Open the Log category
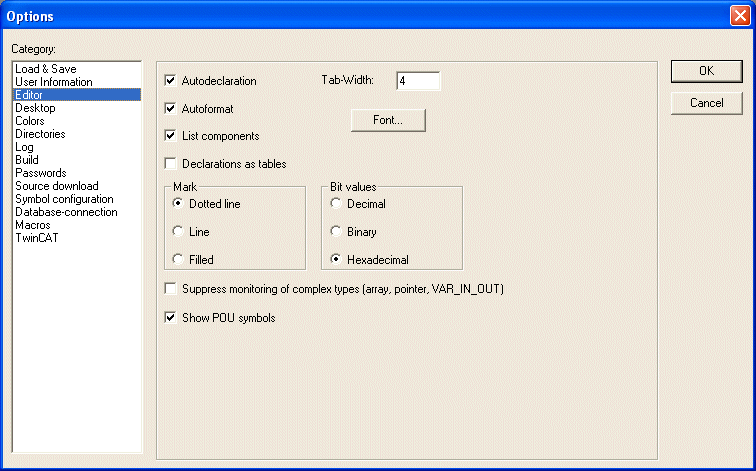Screen dimensions: 756x471 coord(77,147)
